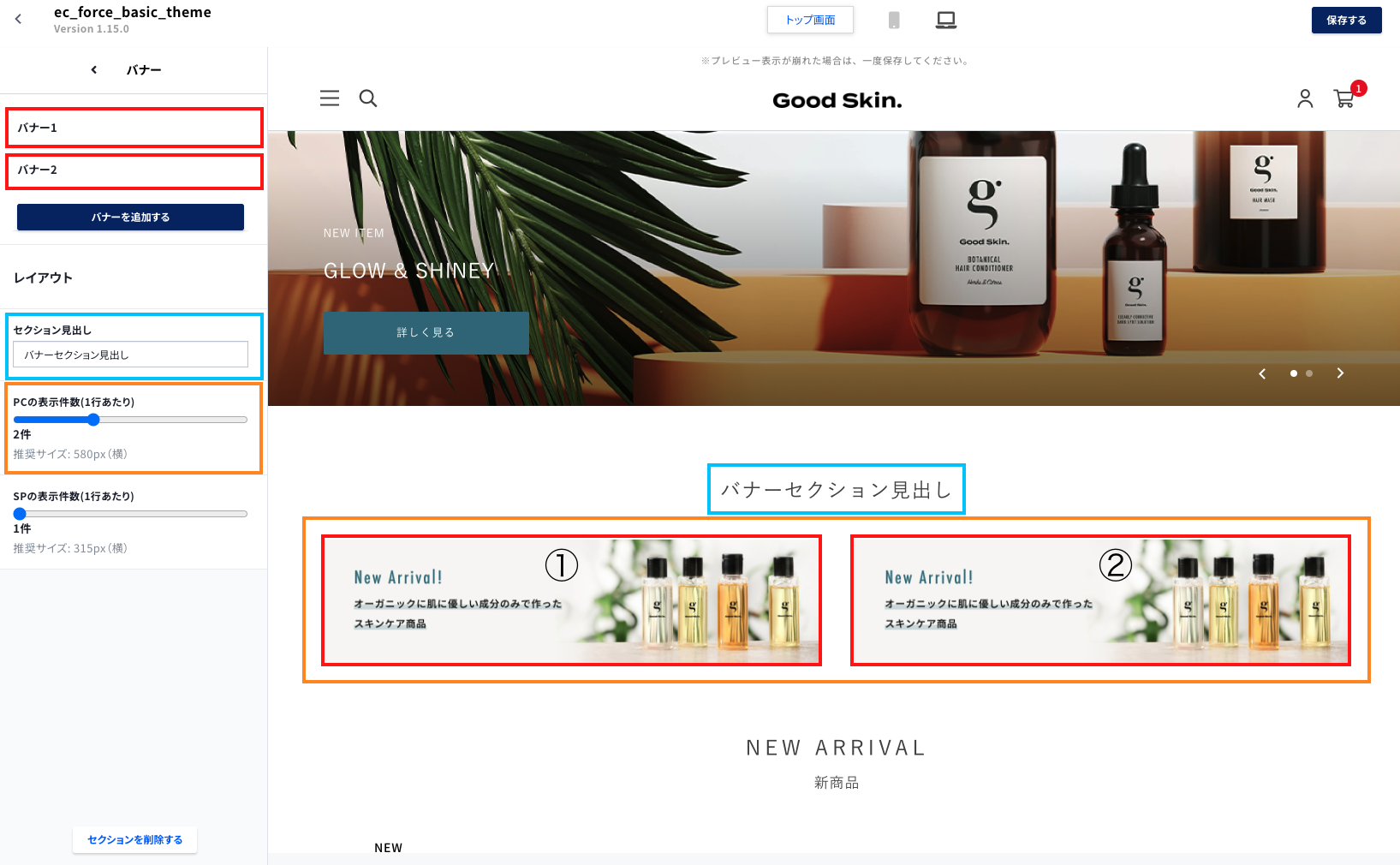Open the バナー1 settings item
This screenshot has width=1400, height=865.
134,128
